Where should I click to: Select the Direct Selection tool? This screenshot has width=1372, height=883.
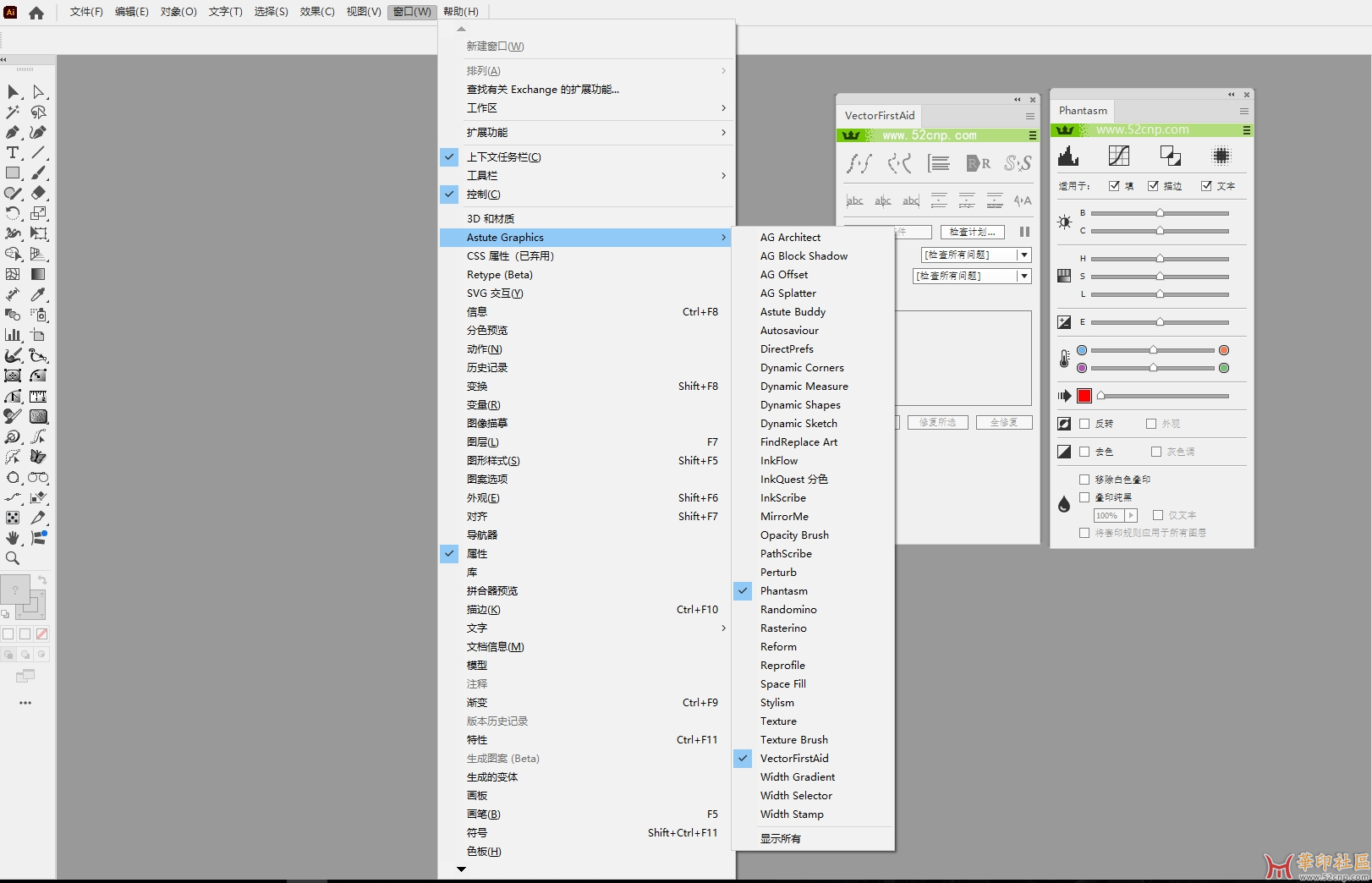(38, 91)
